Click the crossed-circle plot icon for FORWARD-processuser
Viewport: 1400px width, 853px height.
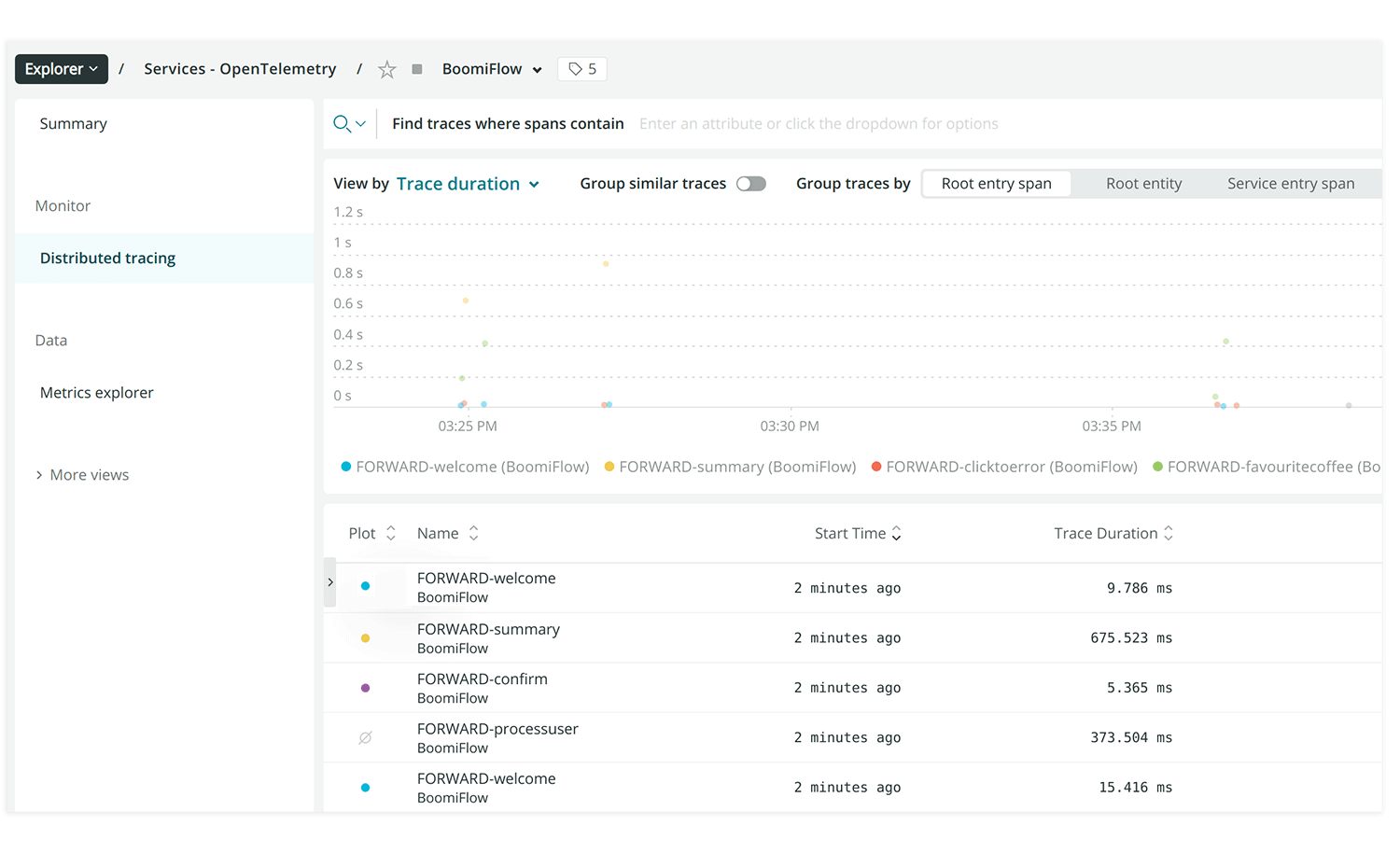pyautogui.click(x=365, y=737)
